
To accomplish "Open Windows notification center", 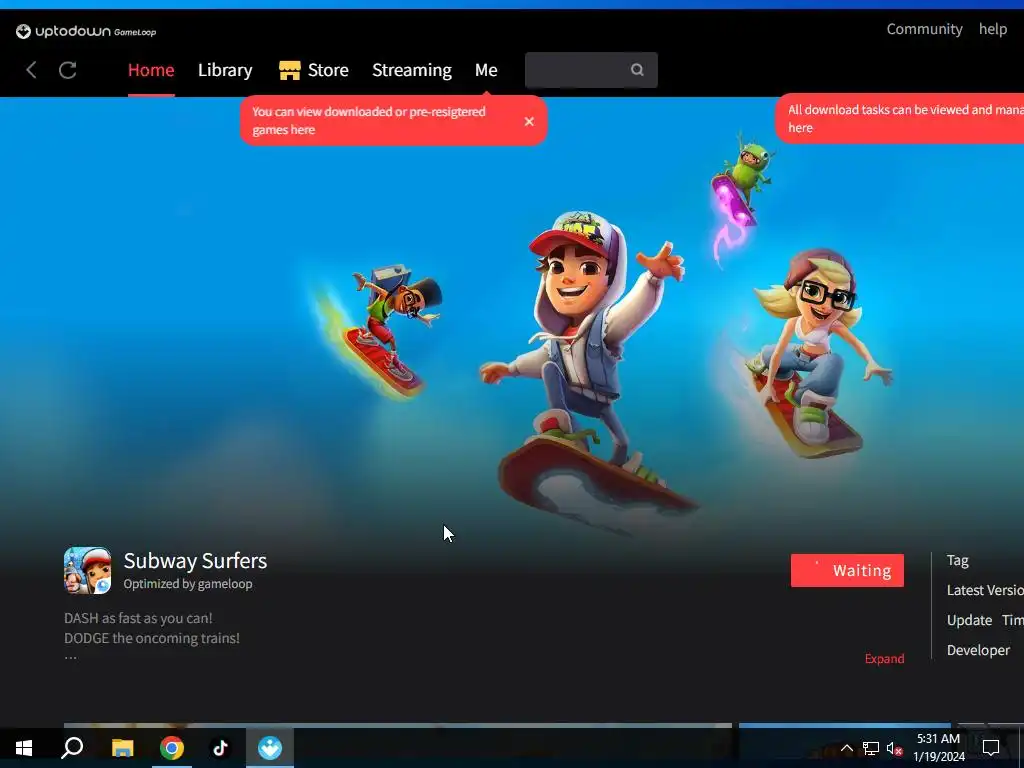I will click(x=991, y=748).
